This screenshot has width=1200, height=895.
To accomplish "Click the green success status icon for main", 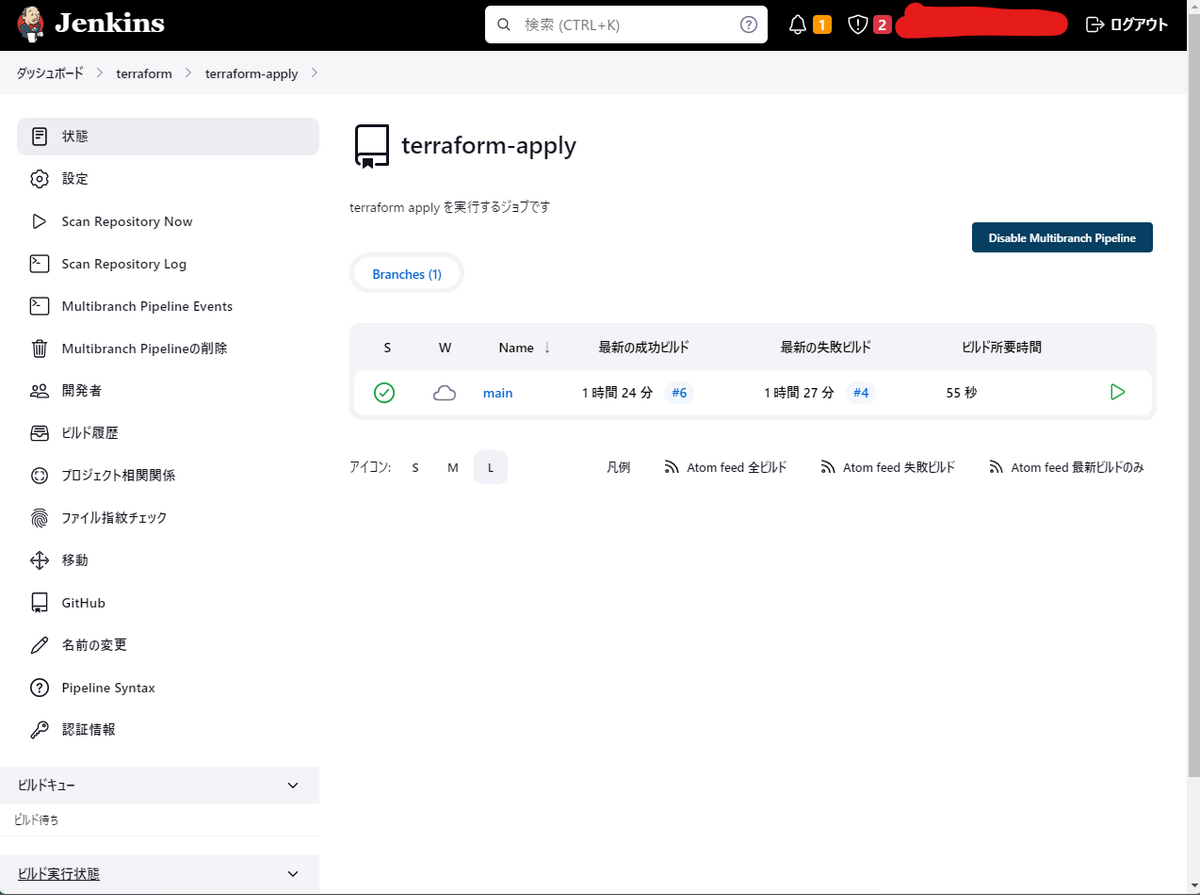I will tap(384, 393).
